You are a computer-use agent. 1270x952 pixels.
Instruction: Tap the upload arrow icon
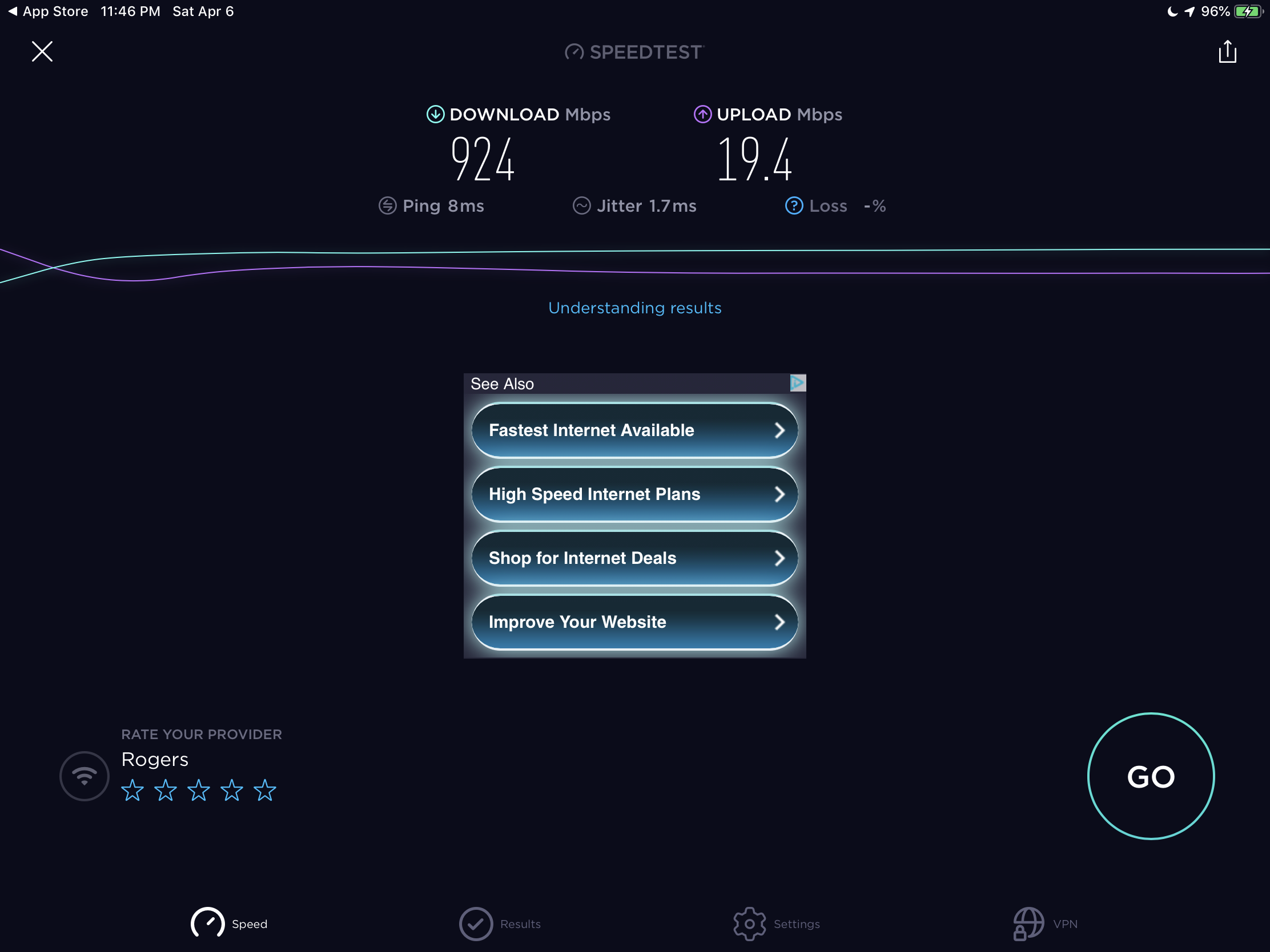(702, 115)
